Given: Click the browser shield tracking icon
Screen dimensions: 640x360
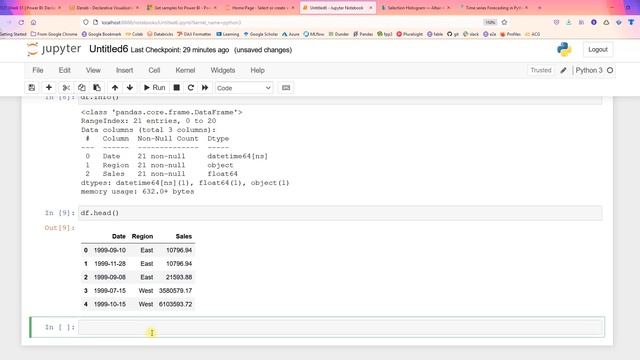Looking at the screenshot, I should (x=85, y=22).
